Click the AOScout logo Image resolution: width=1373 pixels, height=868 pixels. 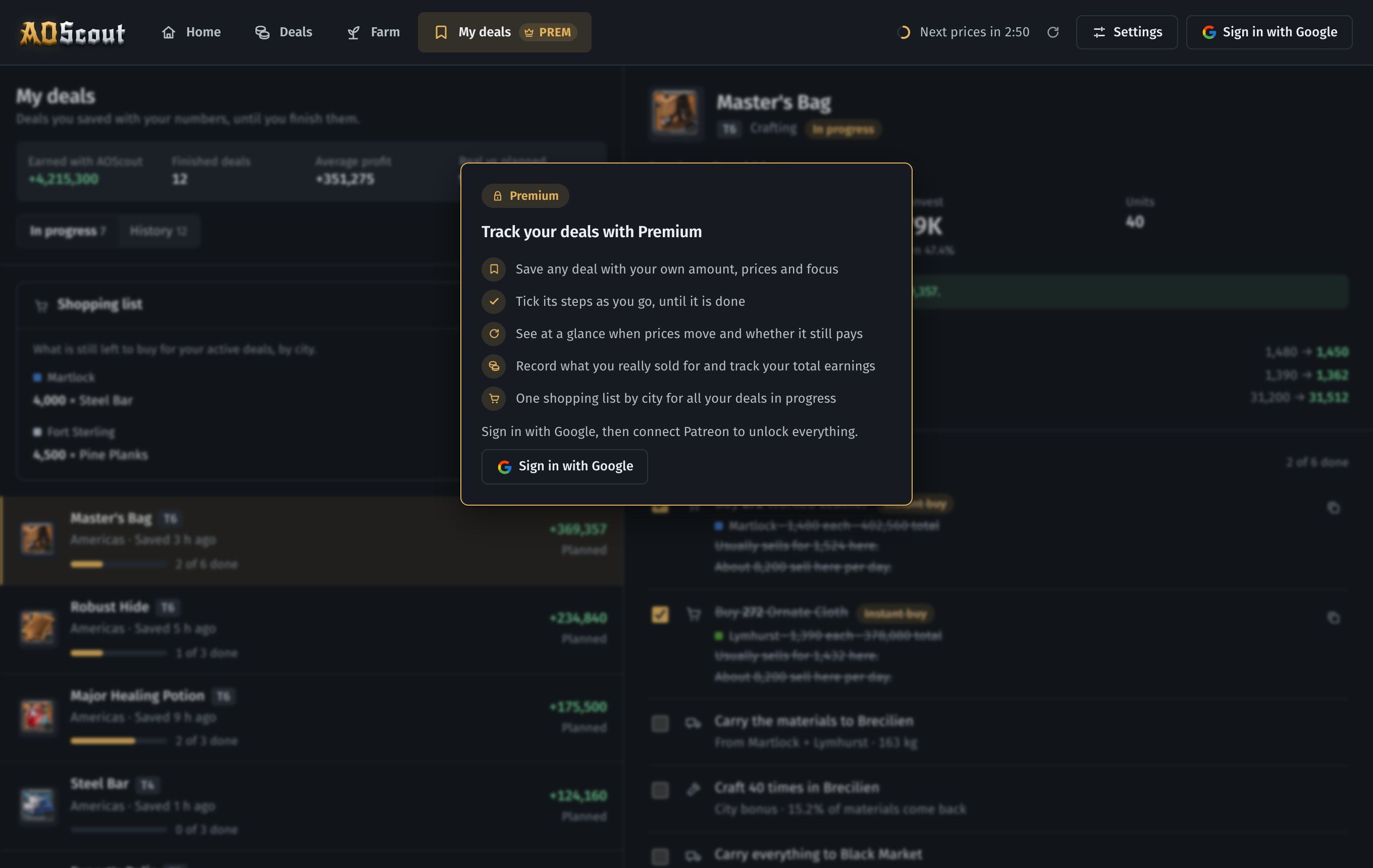72,32
